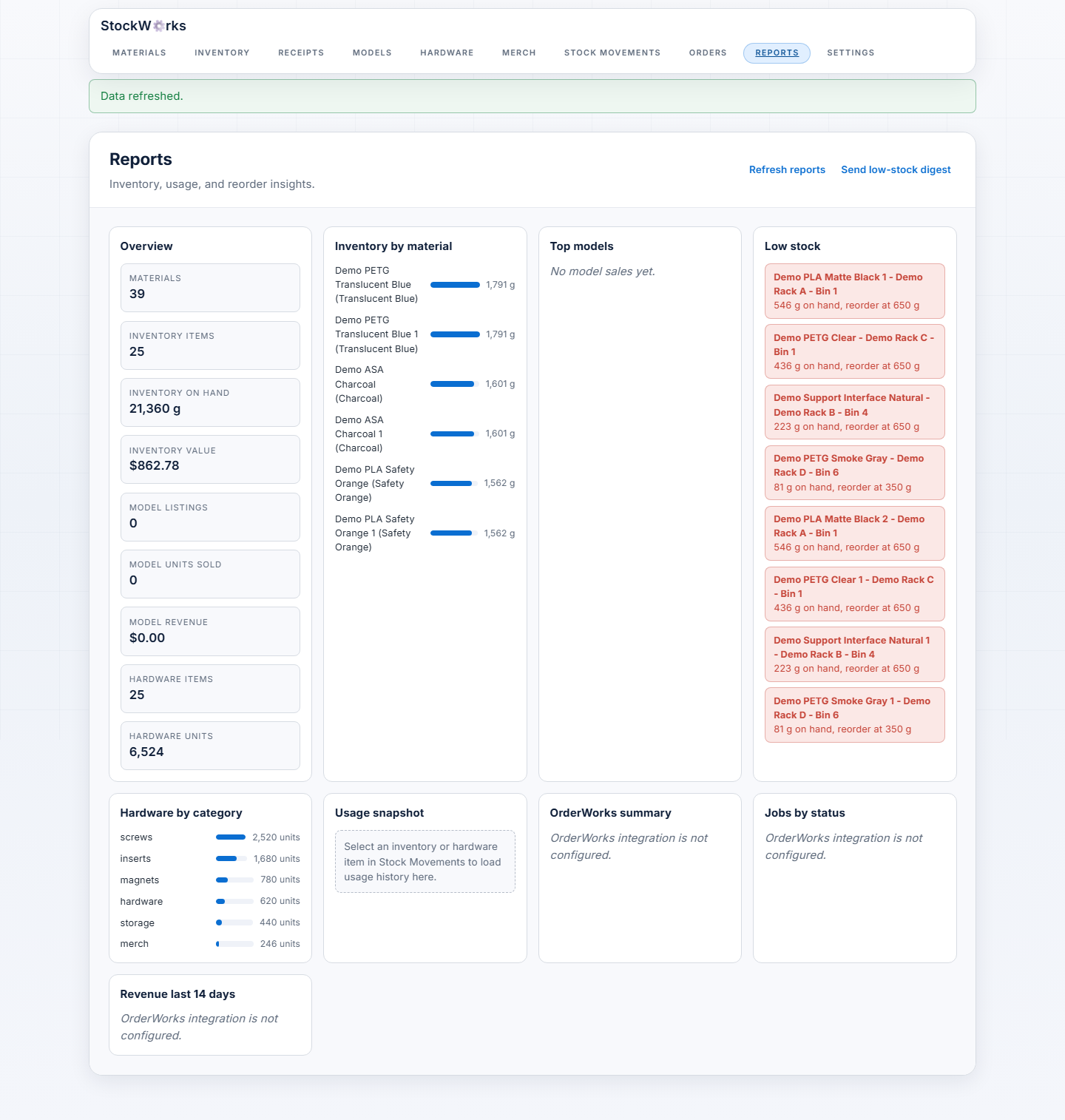The height and width of the screenshot is (1120, 1065).
Task: Click the Inventory On Hand 21,360 g card
Action: (x=210, y=402)
